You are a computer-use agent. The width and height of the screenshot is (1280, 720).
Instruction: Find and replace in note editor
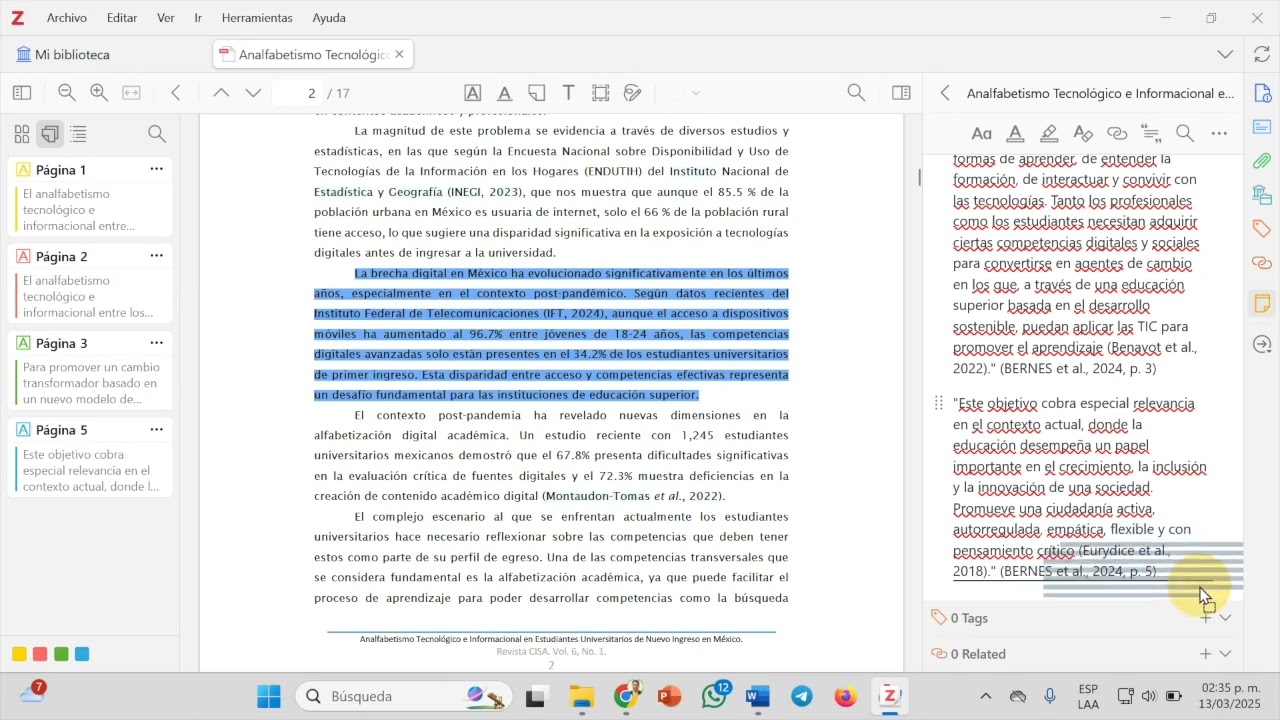click(1185, 134)
